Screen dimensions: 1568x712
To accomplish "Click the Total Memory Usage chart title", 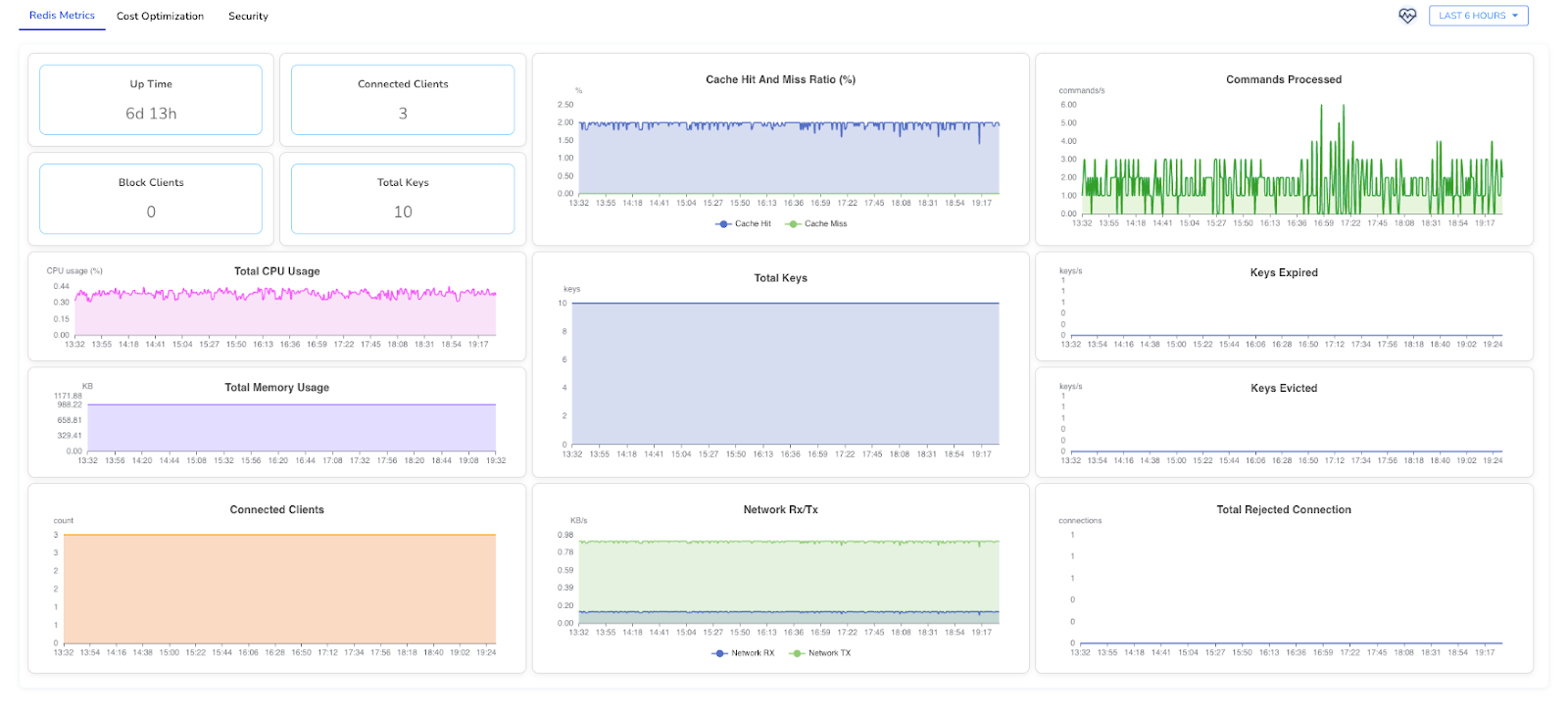I will click(277, 388).
